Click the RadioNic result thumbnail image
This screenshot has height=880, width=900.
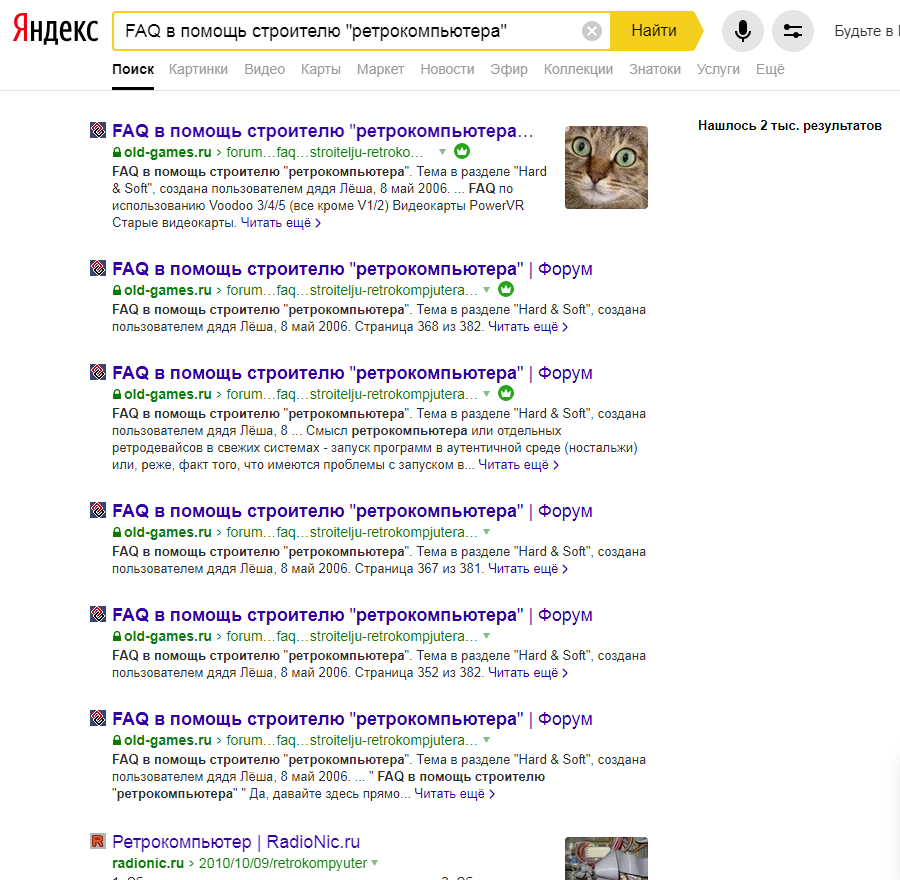click(x=606, y=859)
